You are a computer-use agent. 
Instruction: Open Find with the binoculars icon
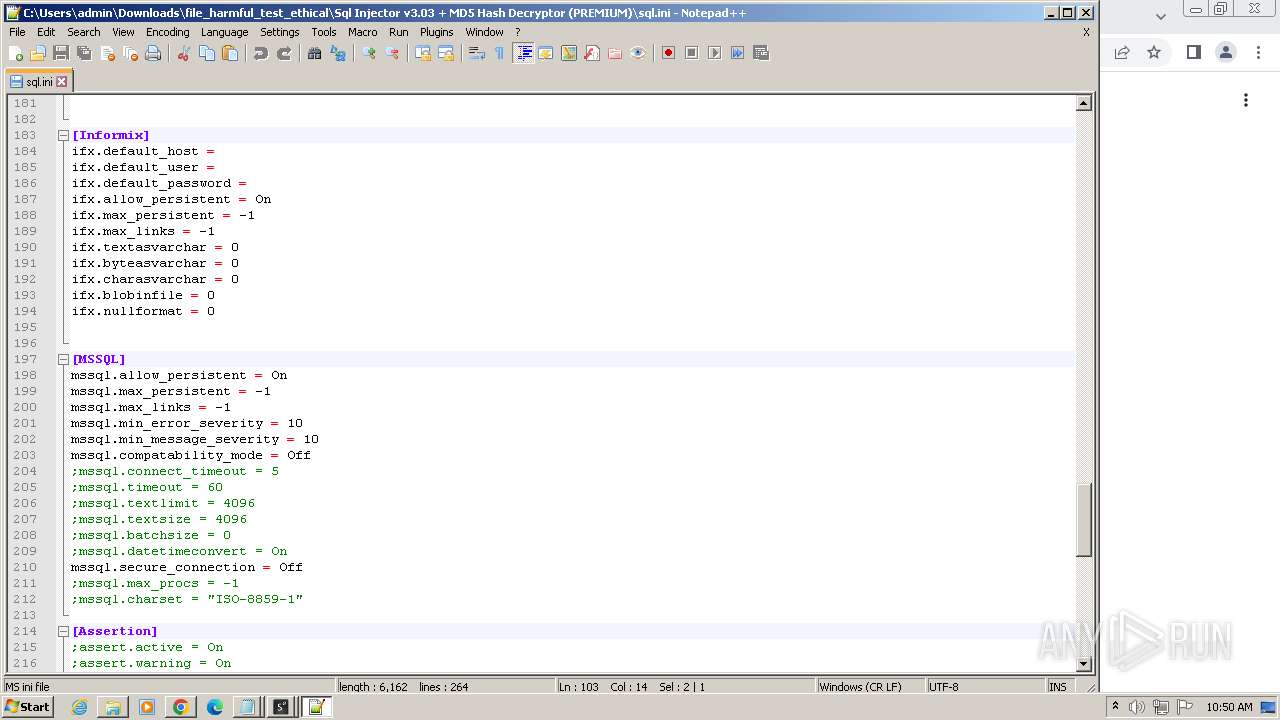pos(315,53)
